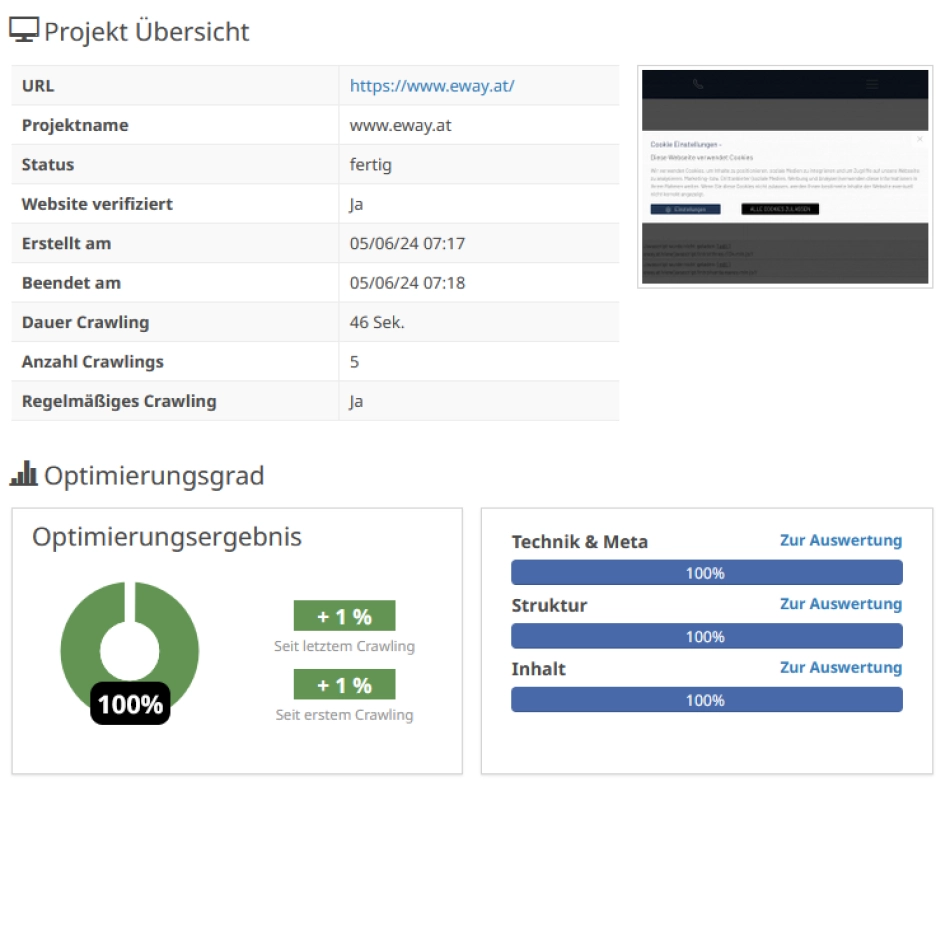Click the black 100% badge on donut chart

click(x=130, y=704)
